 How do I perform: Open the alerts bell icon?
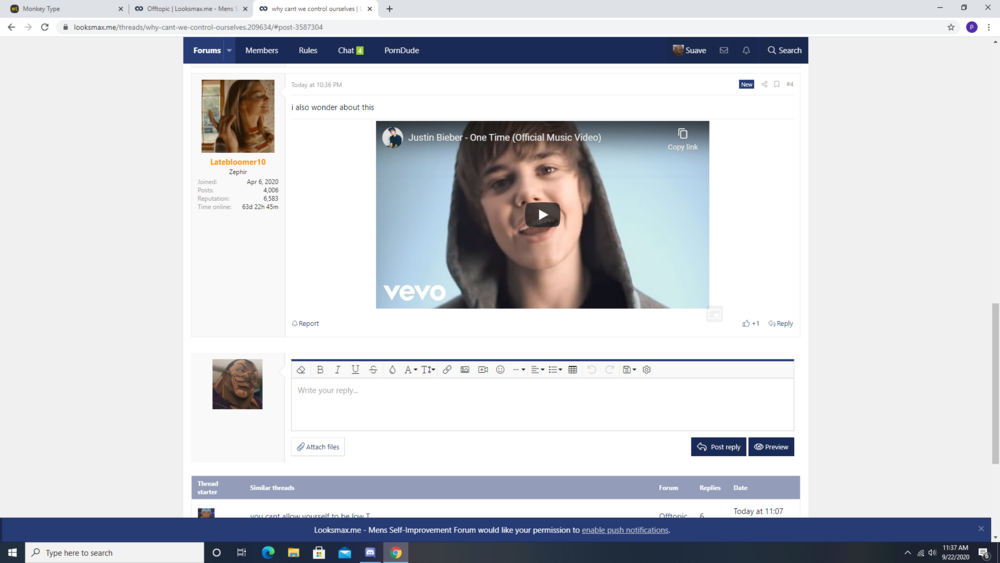click(x=746, y=50)
